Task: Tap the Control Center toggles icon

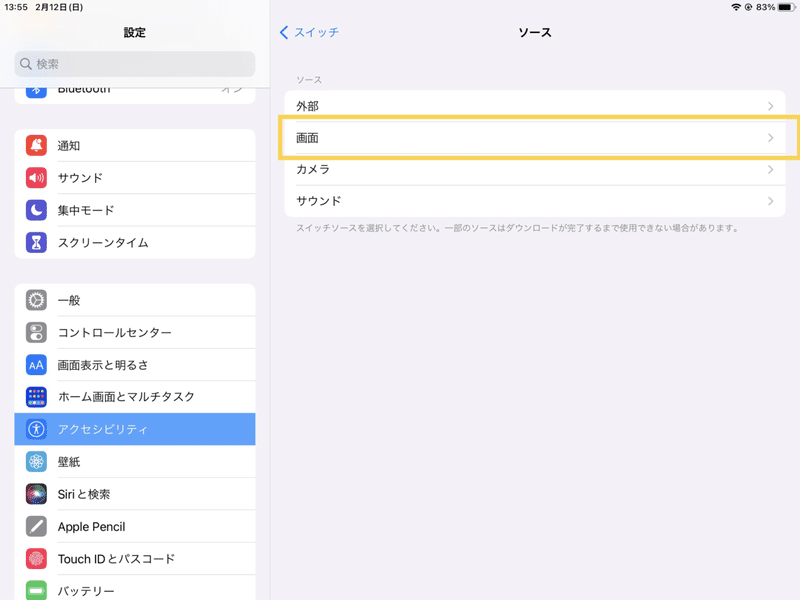Action: pos(37,332)
